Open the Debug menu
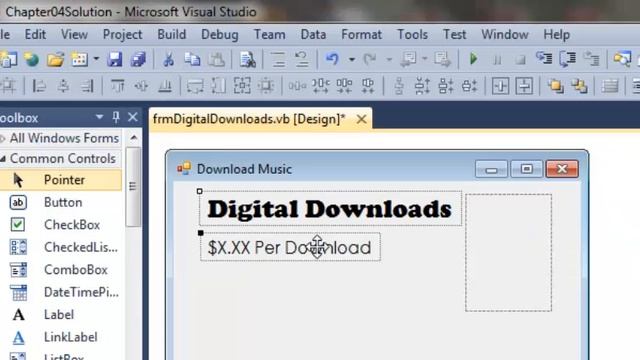 pyautogui.click(x=220, y=35)
